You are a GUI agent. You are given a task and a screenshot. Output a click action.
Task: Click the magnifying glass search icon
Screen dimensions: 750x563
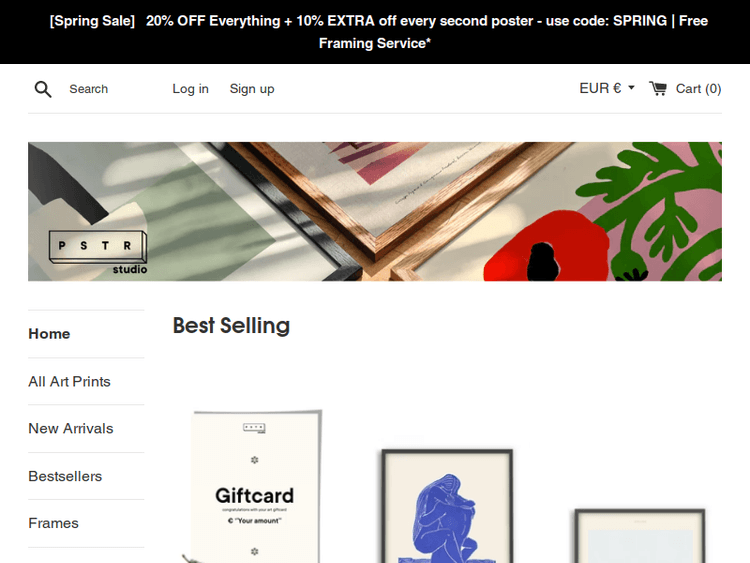point(43,89)
